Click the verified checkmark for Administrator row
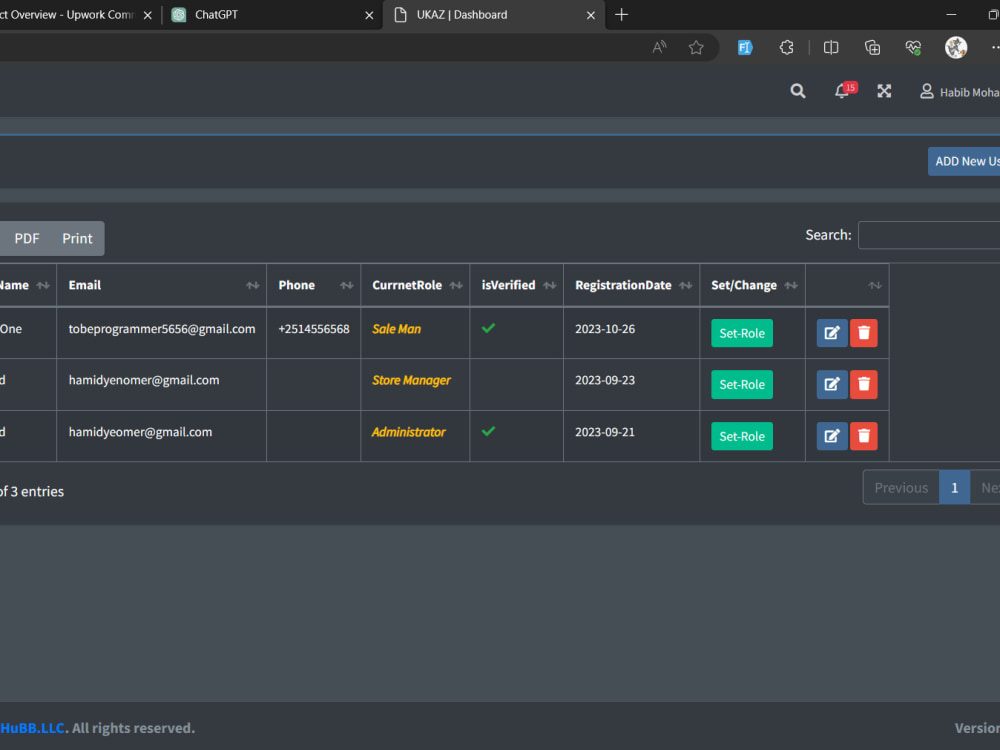Image resolution: width=1000 pixels, height=750 pixels. [489, 431]
